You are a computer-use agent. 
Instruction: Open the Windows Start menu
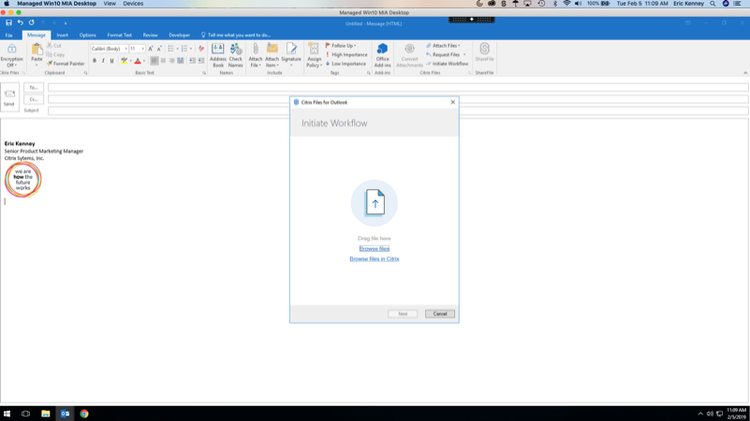[7, 413]
